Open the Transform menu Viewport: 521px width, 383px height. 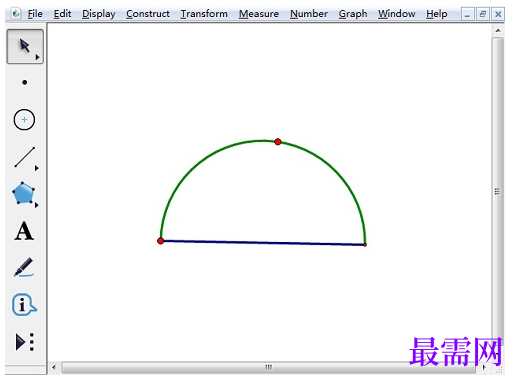coord(204,14)
